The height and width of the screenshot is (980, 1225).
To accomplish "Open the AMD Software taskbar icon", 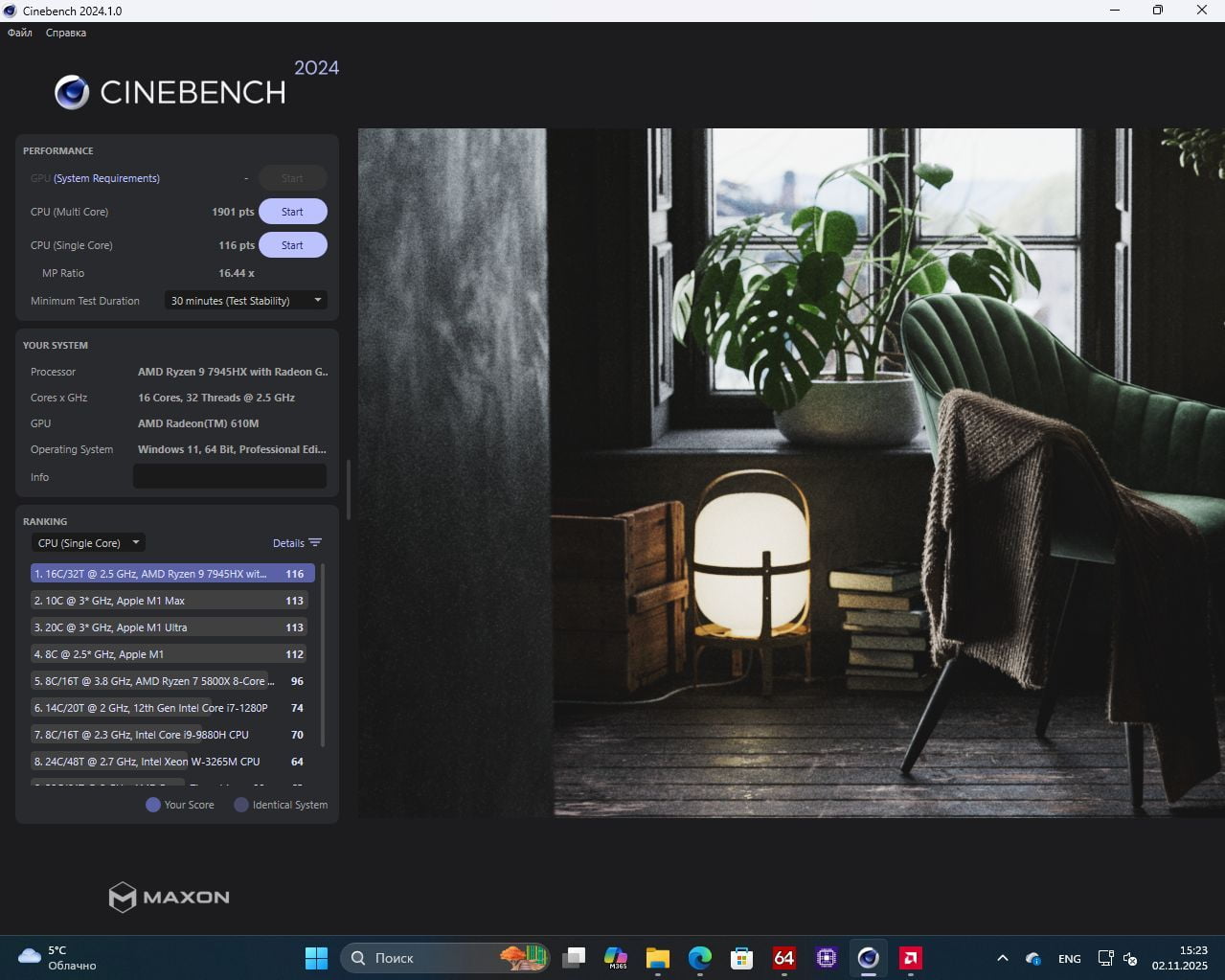I will point(911,958).
